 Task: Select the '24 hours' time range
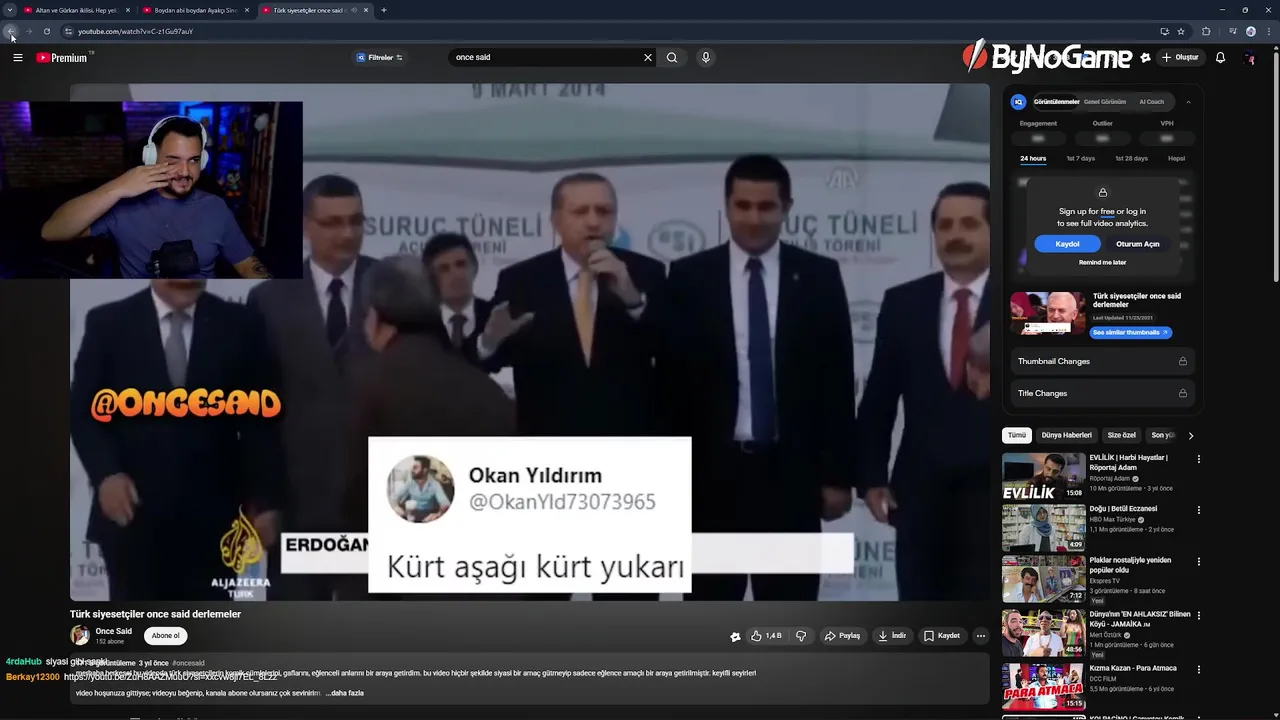(1033, 159)
